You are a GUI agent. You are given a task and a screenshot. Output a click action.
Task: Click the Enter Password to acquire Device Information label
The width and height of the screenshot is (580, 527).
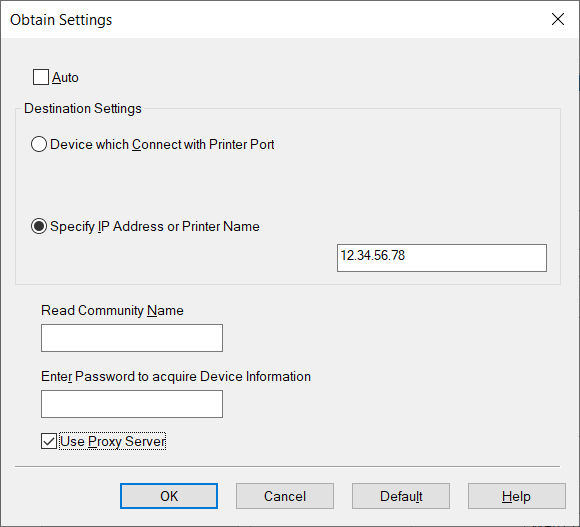pos(176,376)
